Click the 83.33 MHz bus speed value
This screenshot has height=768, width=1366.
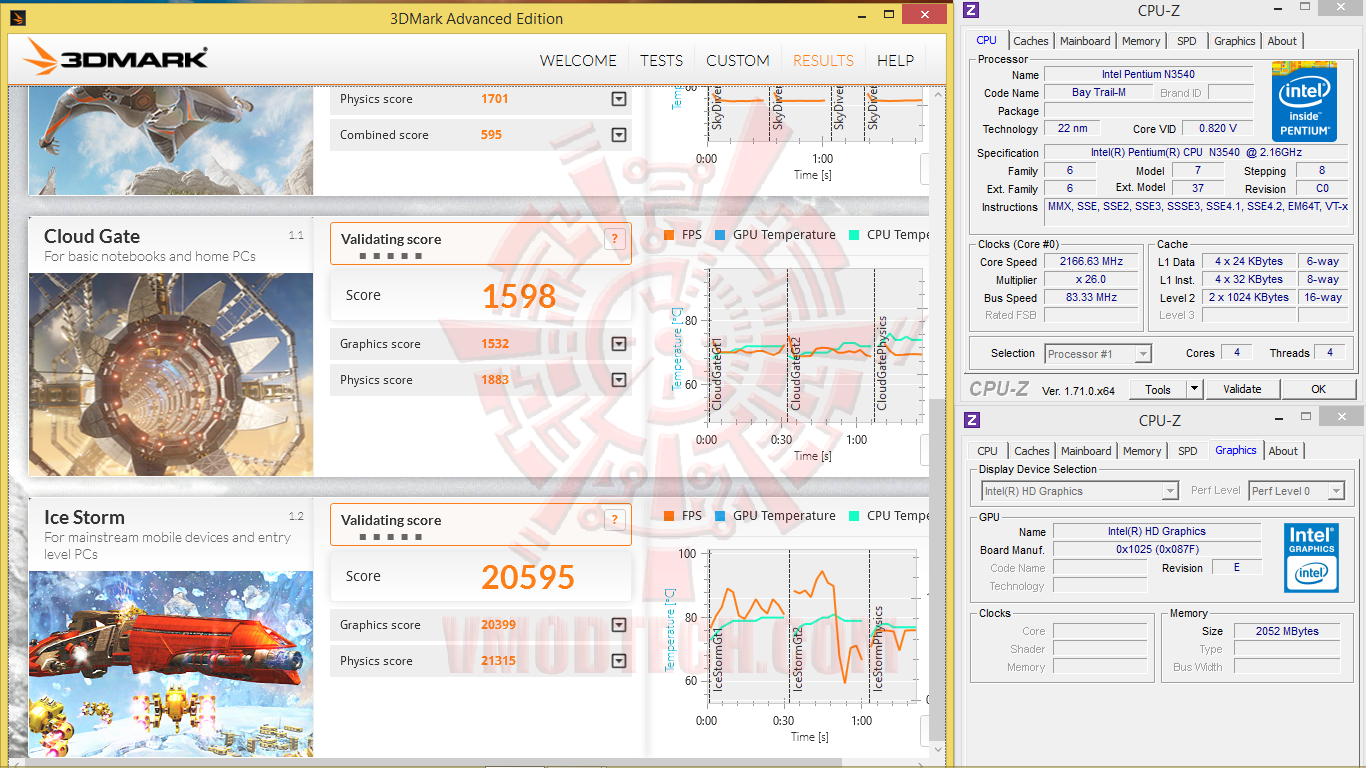coord(1091,297)
